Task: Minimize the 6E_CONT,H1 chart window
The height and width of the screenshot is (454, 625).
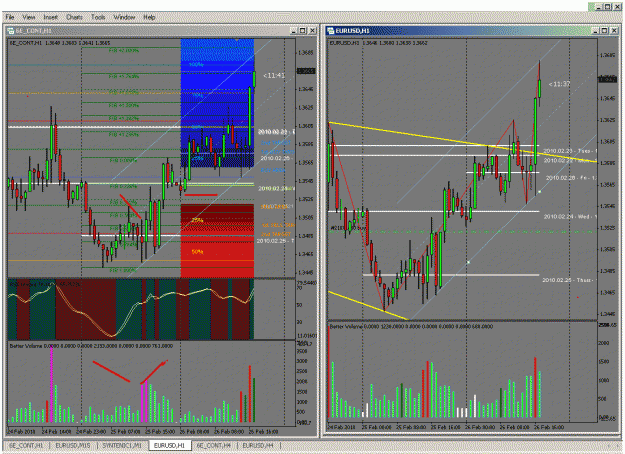Action: 294,31
